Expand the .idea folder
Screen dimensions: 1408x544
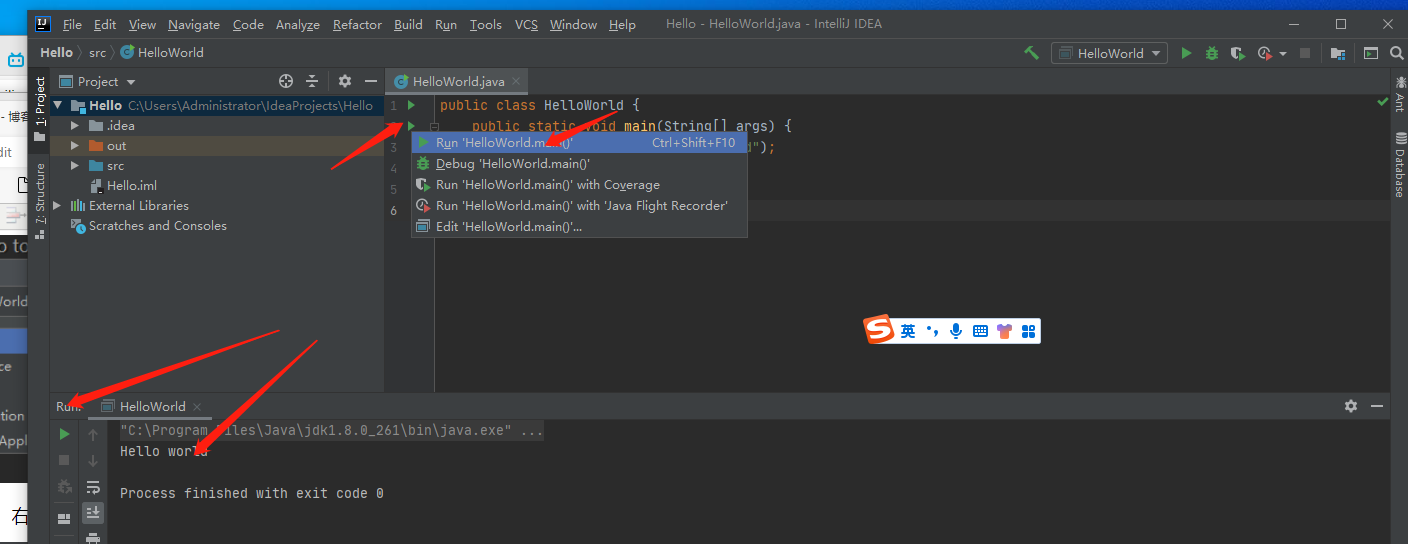75,125
